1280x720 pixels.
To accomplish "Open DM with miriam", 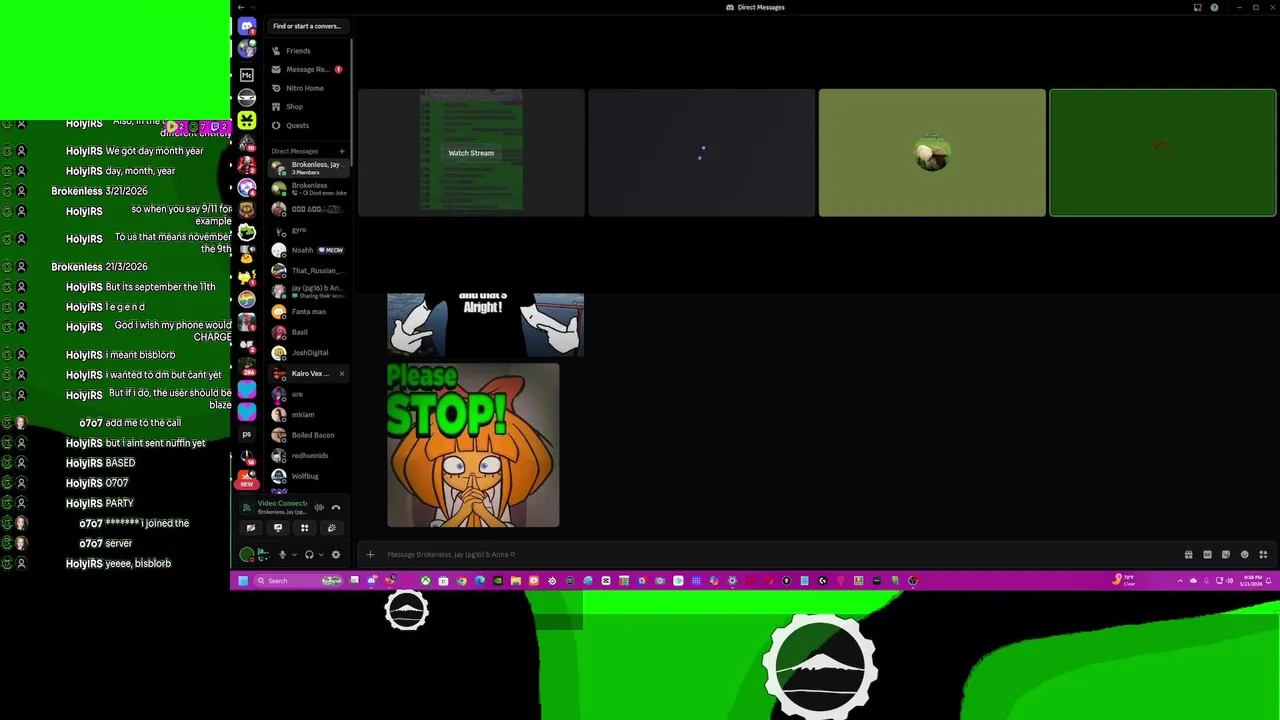I will pyautogui.click(x=307, y=415).
